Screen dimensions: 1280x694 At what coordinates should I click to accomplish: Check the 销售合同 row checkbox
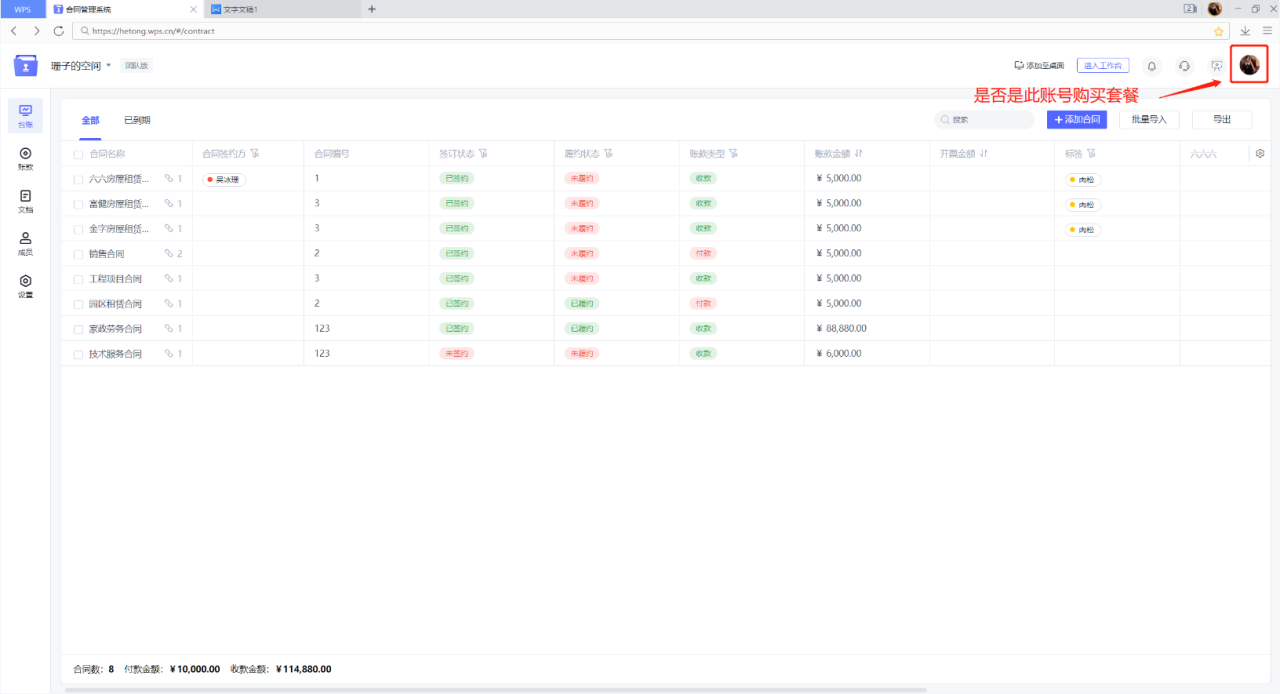(x=78, y=254)
